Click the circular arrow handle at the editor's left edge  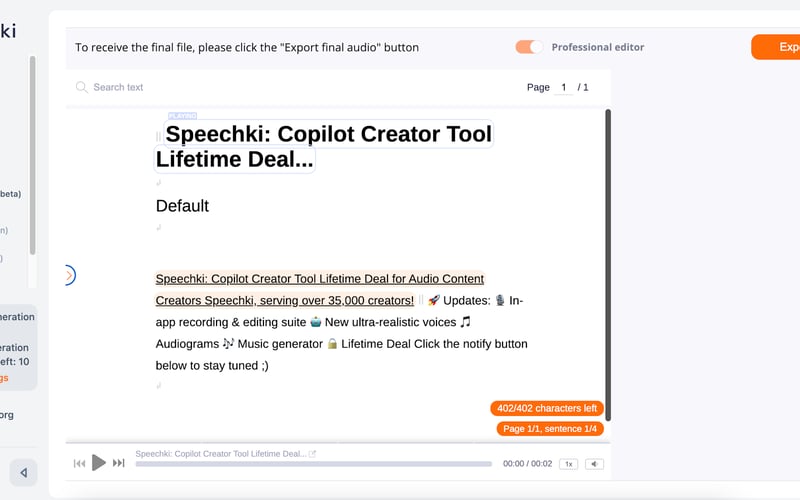[70, 276]
